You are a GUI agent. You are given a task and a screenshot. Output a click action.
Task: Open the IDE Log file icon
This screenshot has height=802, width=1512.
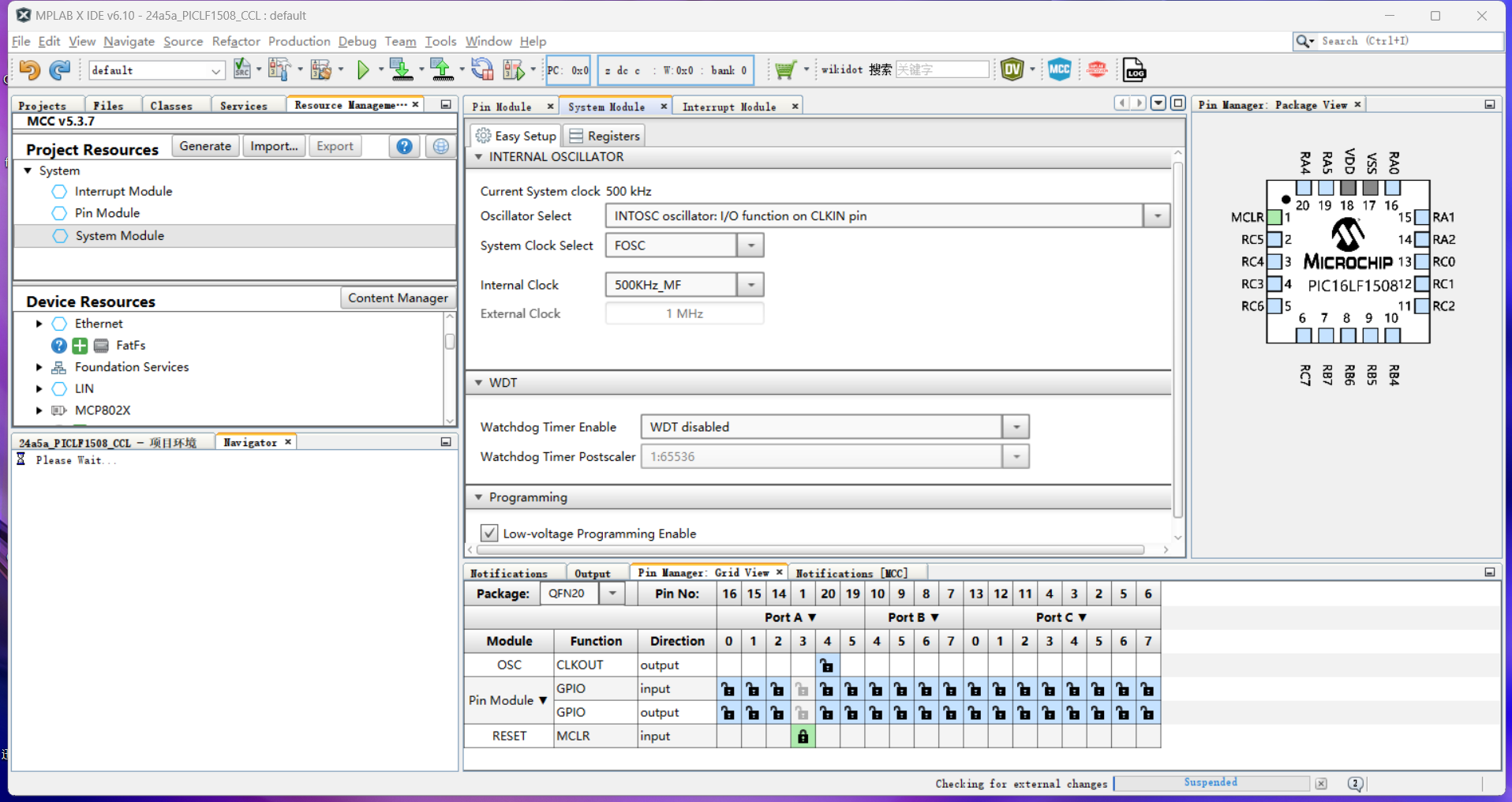pos(1134,69)
